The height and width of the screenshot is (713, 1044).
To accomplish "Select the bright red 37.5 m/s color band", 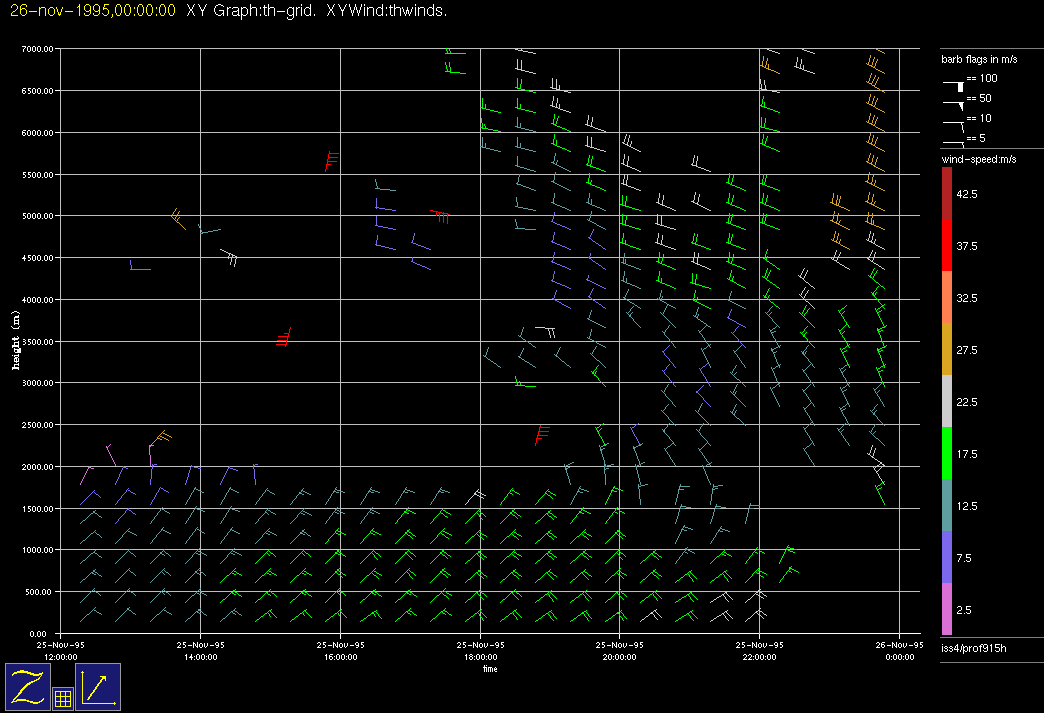I will (x=946, y=245).
